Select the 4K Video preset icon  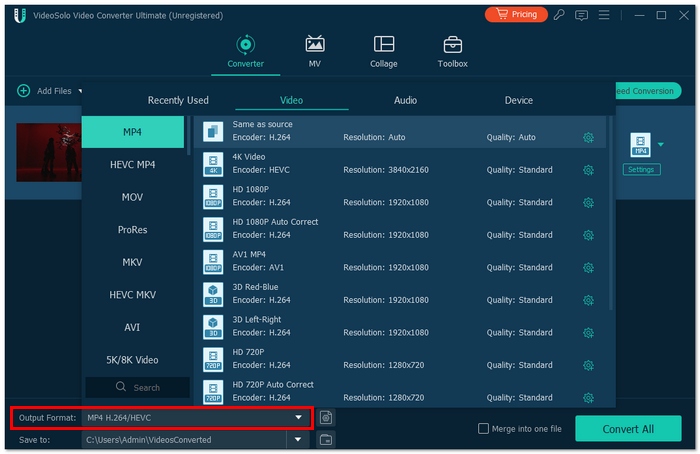click(213, 164)
